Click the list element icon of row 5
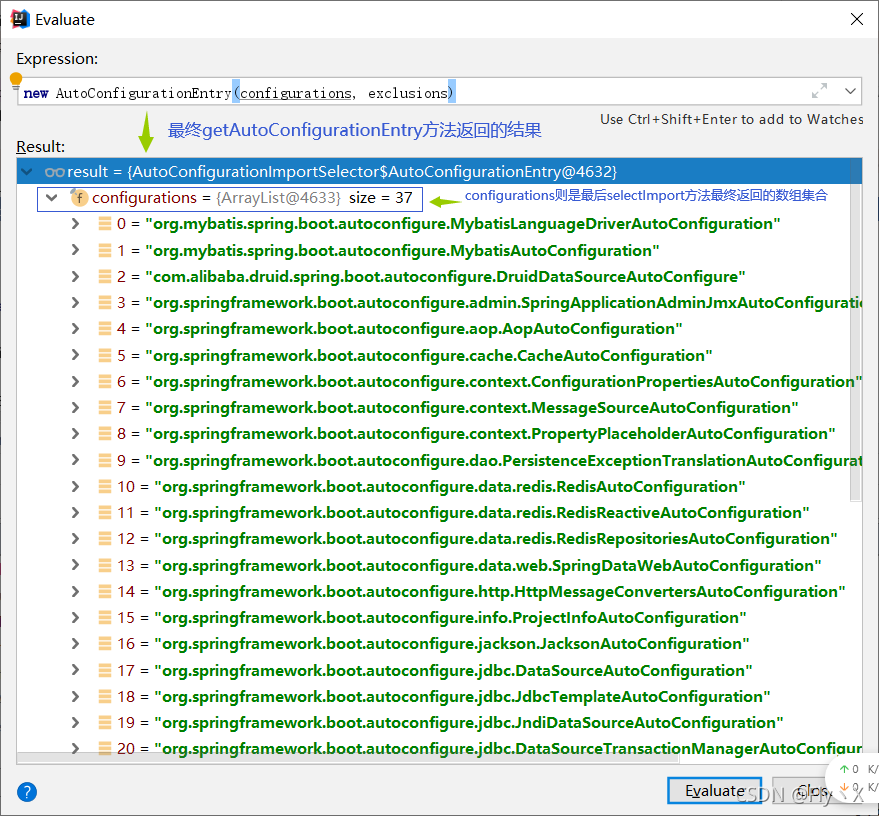Image resolution: width=879 pixels, height=816 pixels. 105,355
